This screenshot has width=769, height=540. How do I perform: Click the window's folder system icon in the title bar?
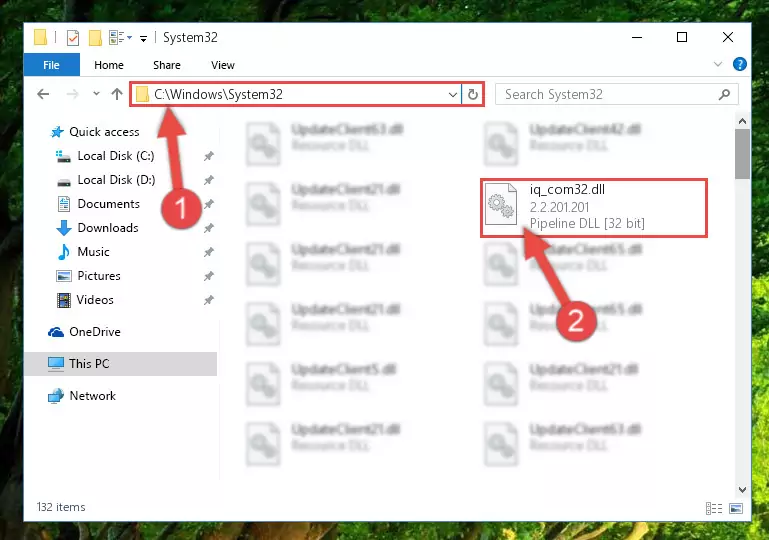click(40, 37)
